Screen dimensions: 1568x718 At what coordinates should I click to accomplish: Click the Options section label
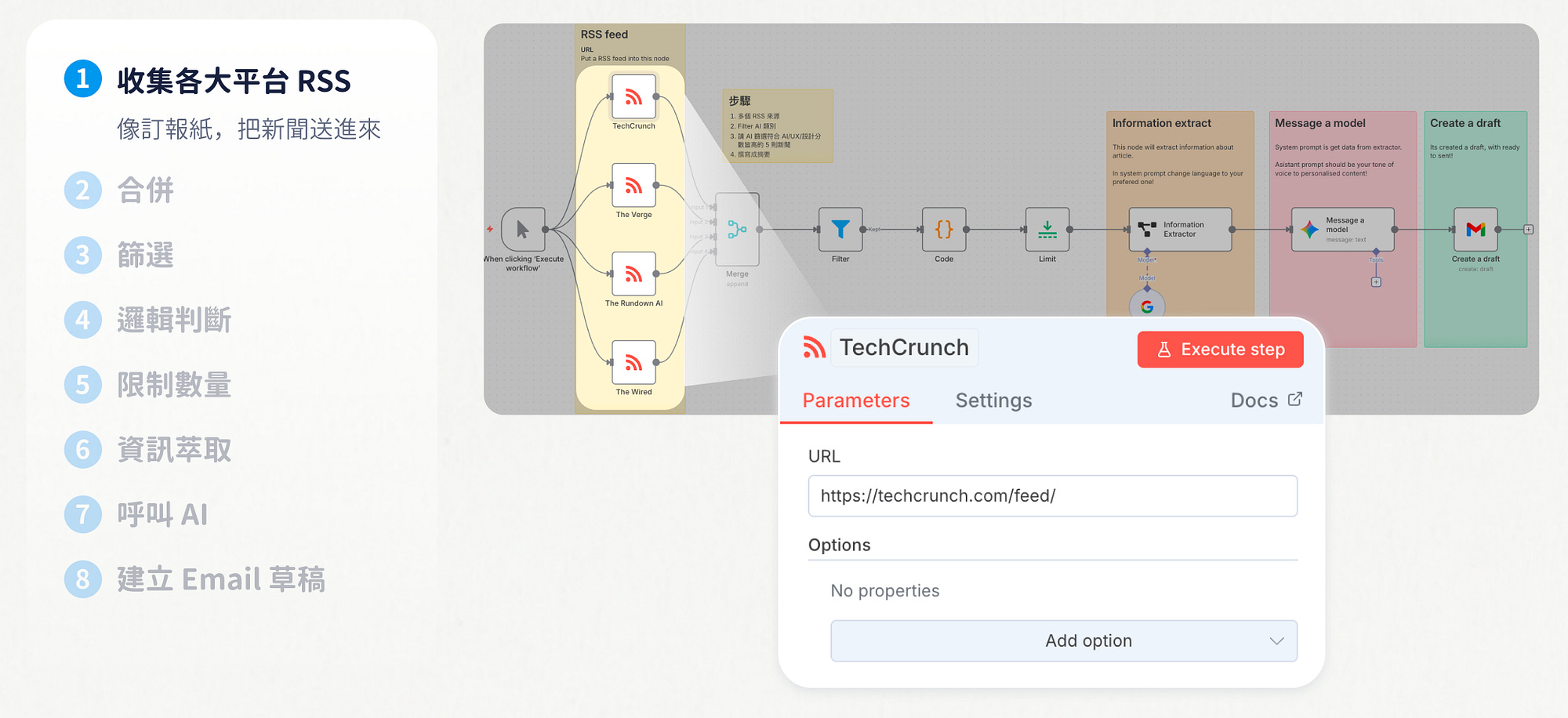(839, 545)
